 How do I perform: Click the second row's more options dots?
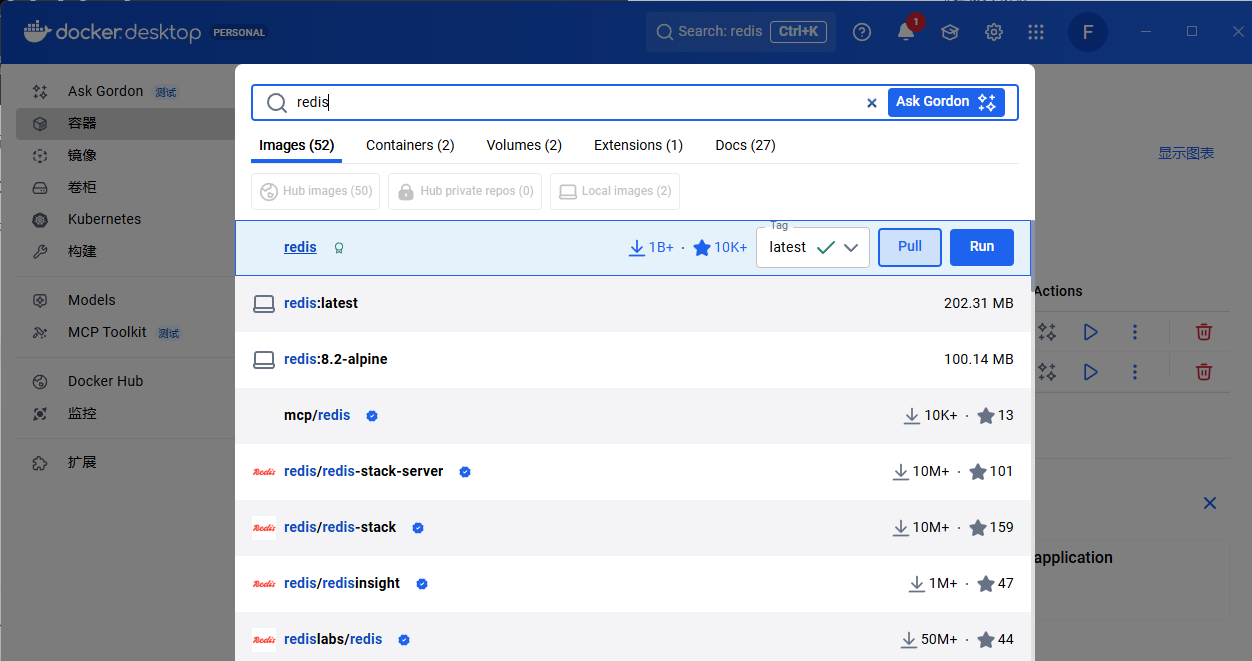pos(1135,372)
